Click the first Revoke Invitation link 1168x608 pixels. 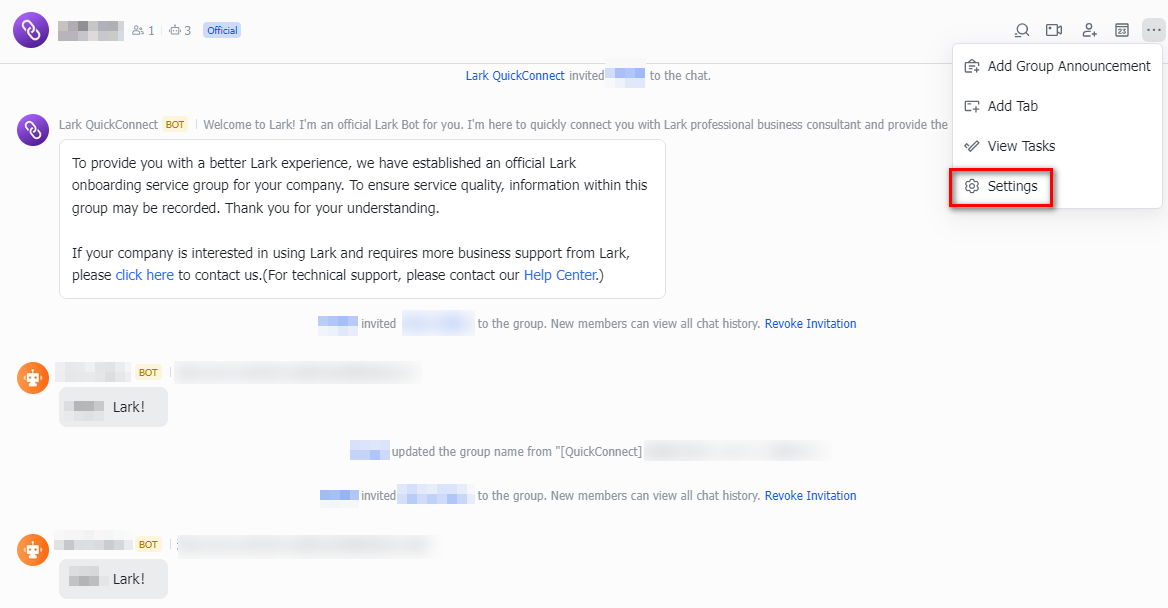[810, 324]
